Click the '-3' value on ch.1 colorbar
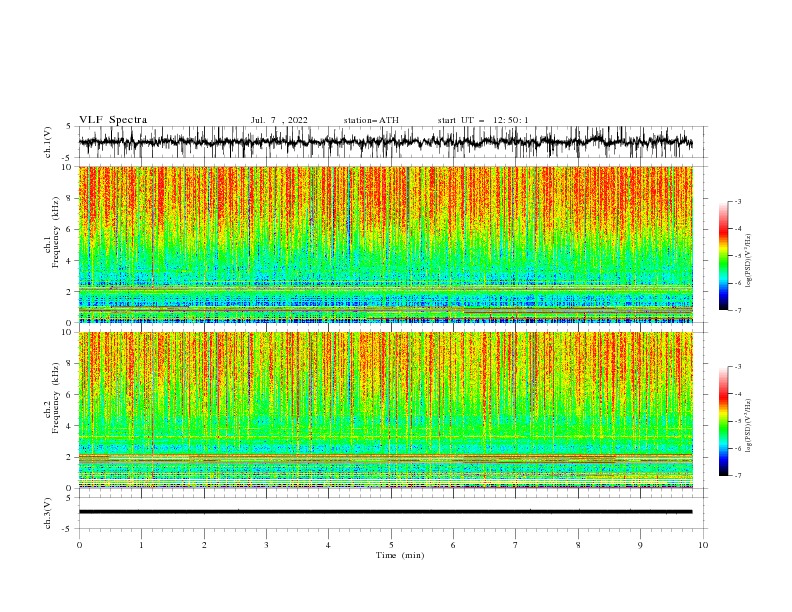This screenshot has width=792, height=612. (737, 201)
